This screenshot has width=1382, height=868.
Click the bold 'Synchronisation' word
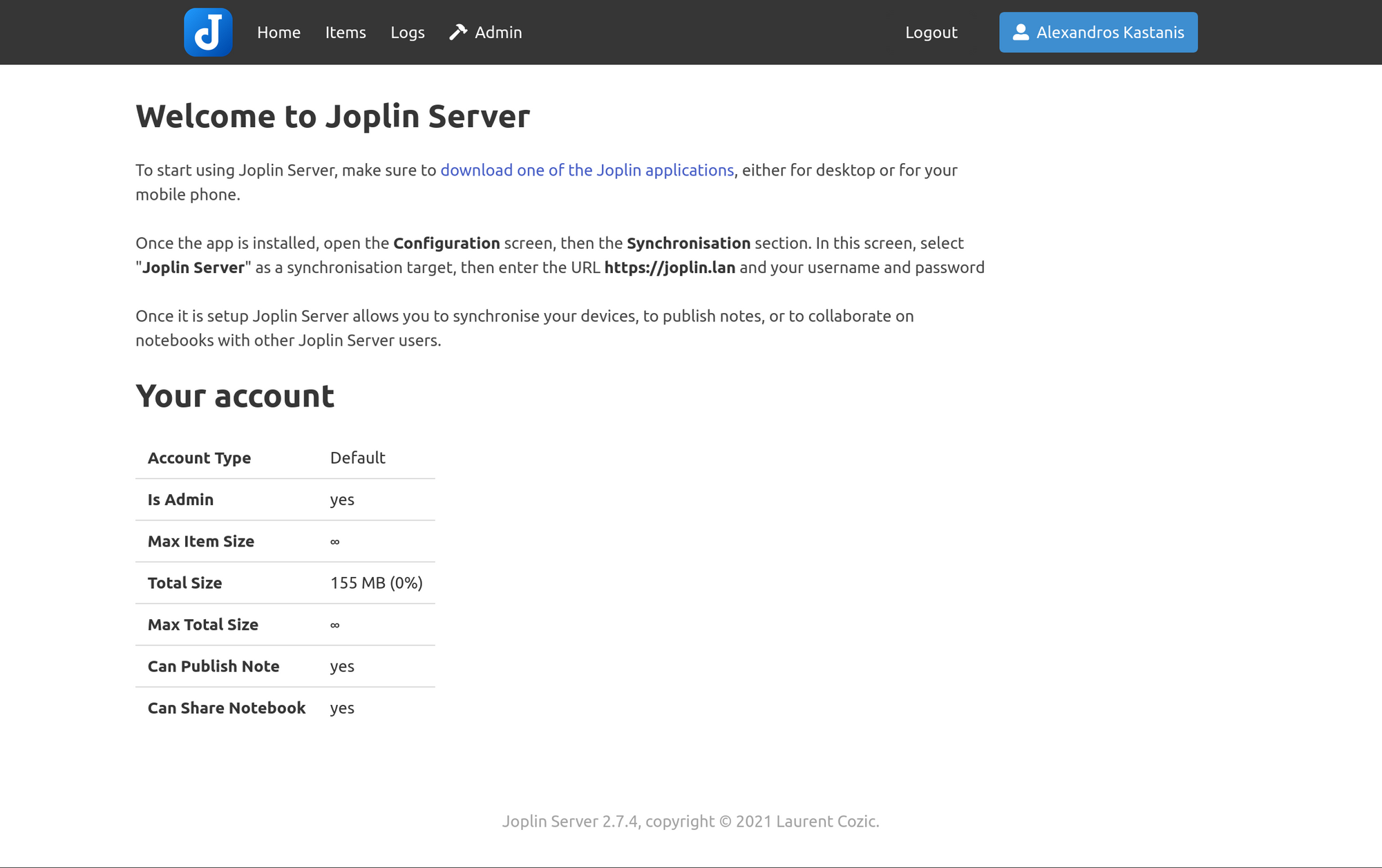pyautogui.click(x=688, y=243)
